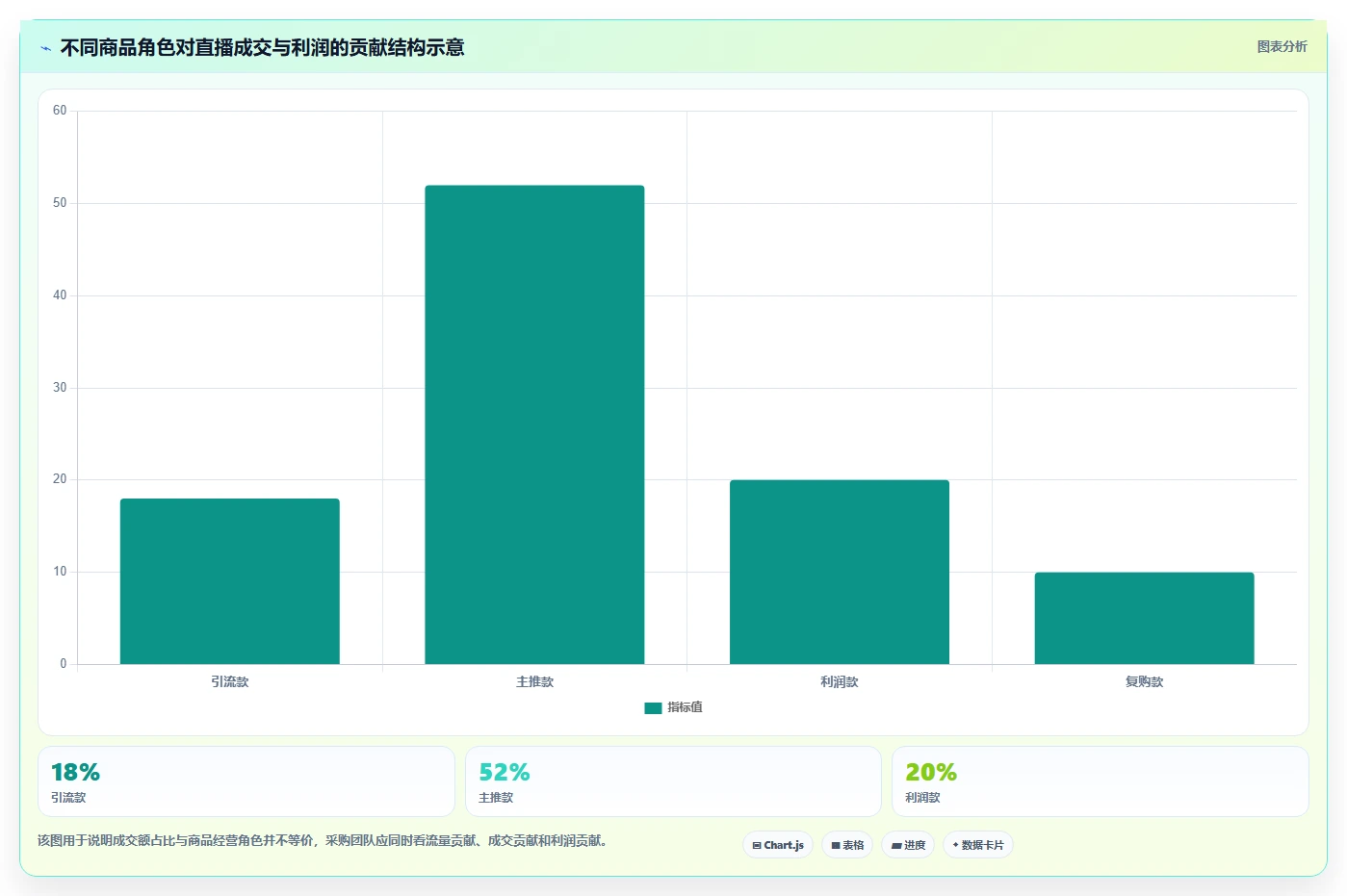Toggle the 指标值 legend item

673,707
